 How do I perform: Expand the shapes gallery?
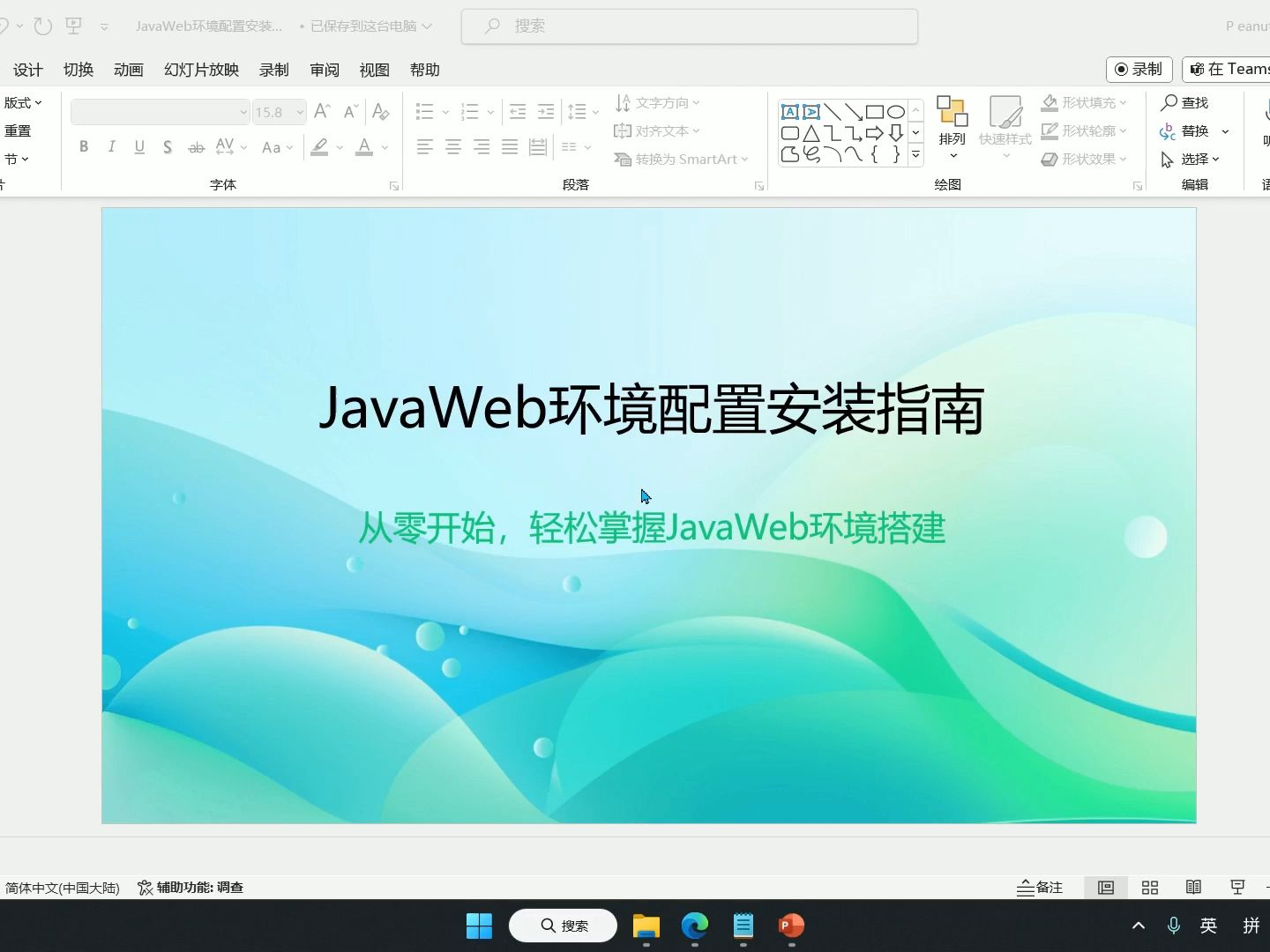(915, 154)
